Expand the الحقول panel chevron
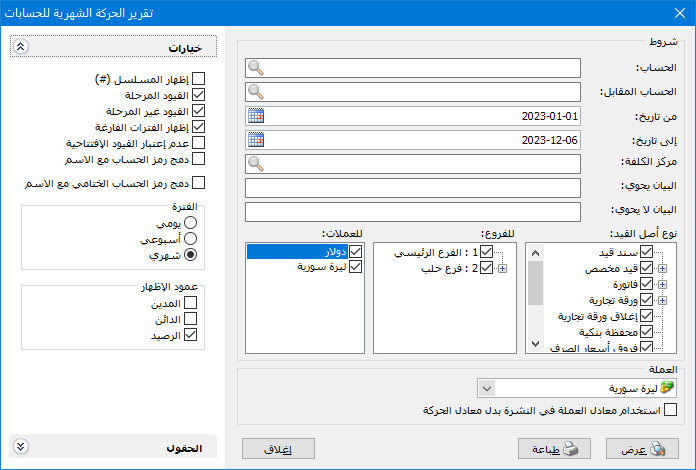 coord(20,446)
